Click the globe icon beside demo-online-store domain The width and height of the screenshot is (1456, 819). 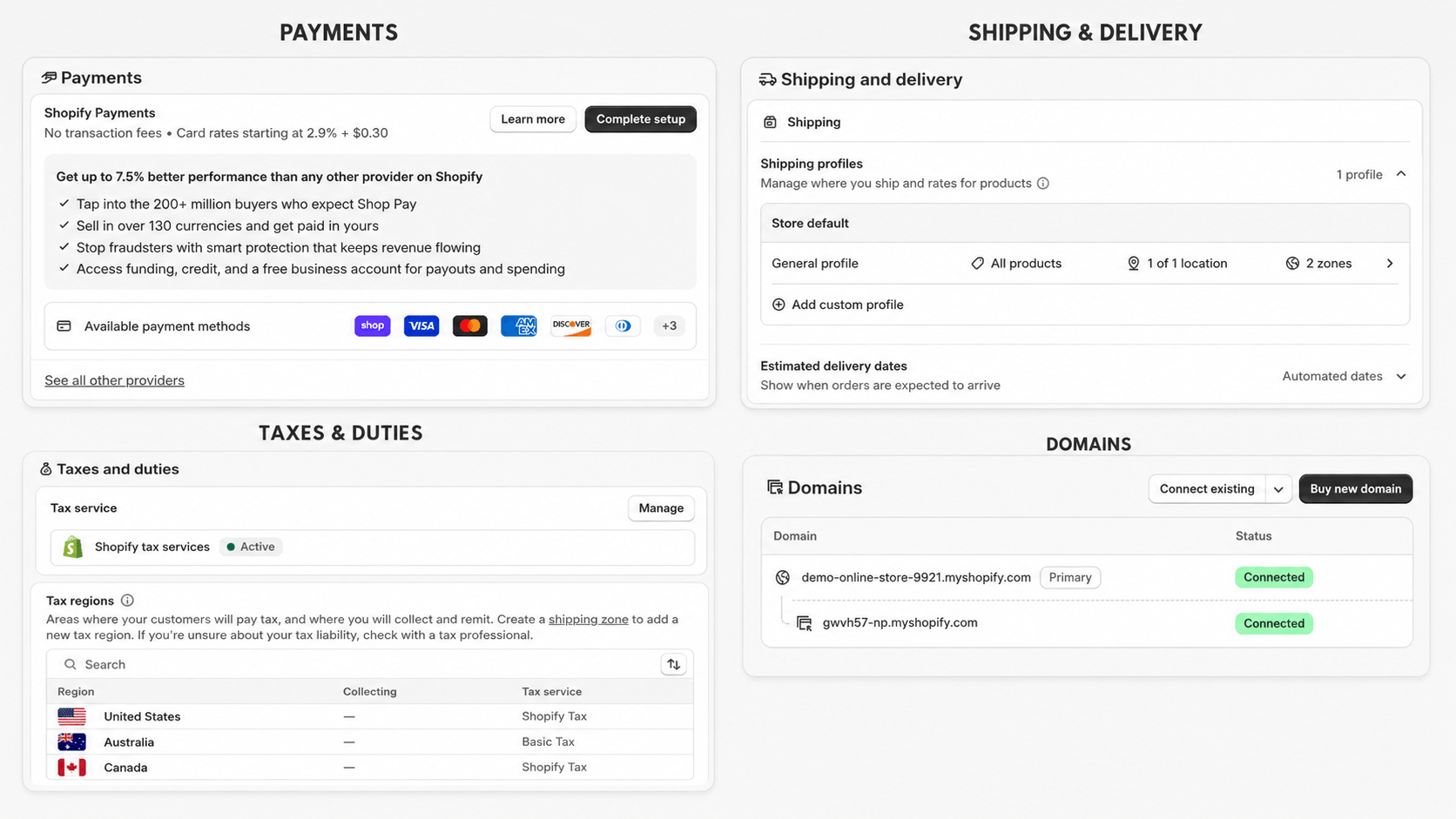783,577
